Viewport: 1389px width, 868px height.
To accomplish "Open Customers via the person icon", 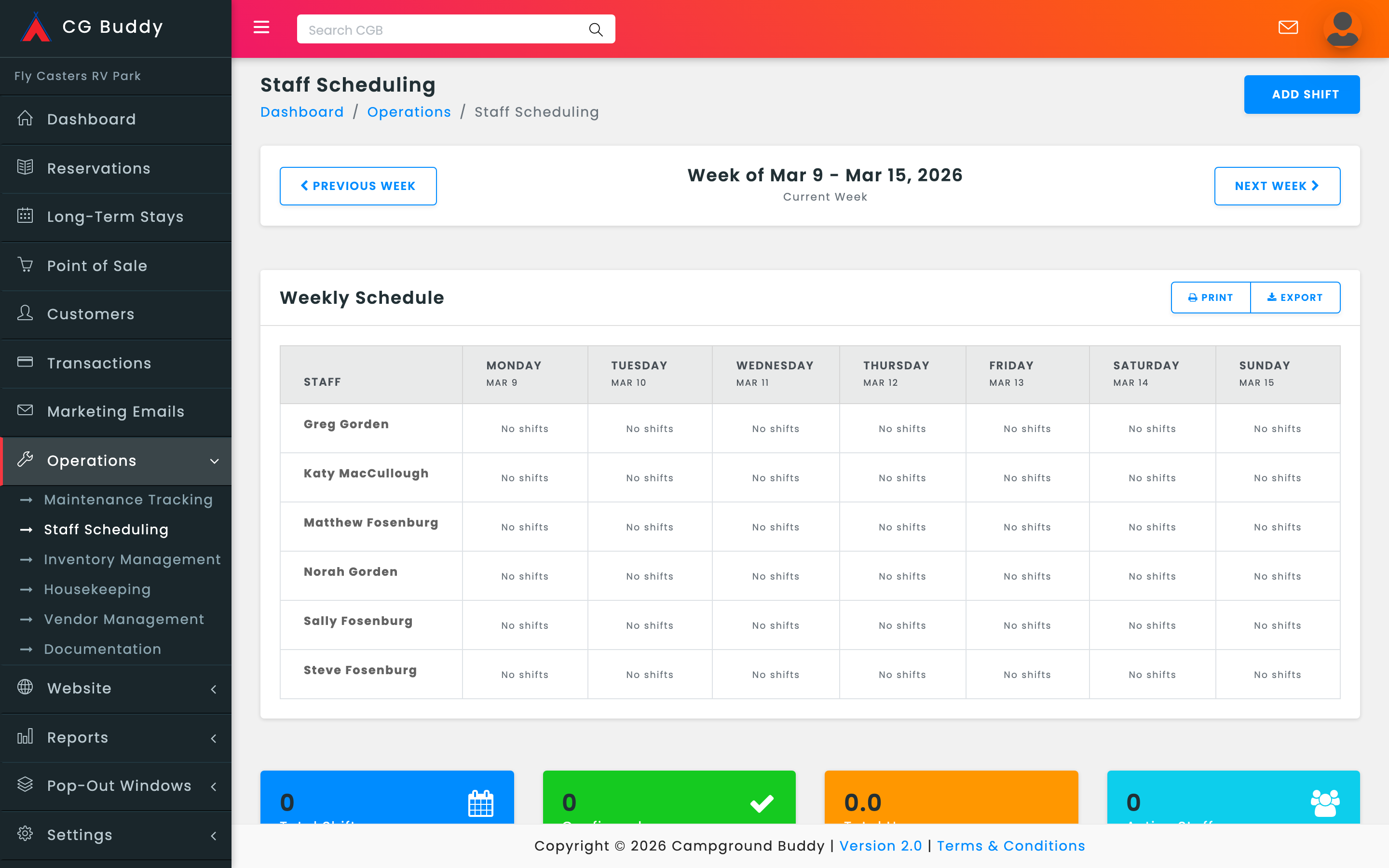I will tap(25, 313).
